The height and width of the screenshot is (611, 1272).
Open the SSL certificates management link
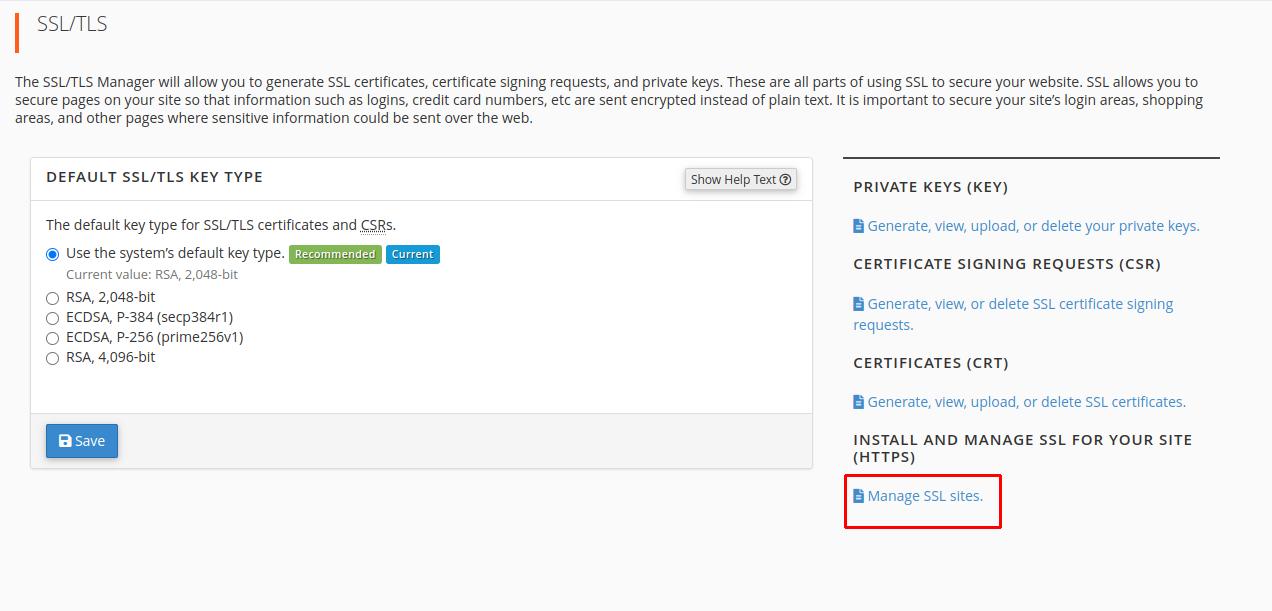(1026, 402)
